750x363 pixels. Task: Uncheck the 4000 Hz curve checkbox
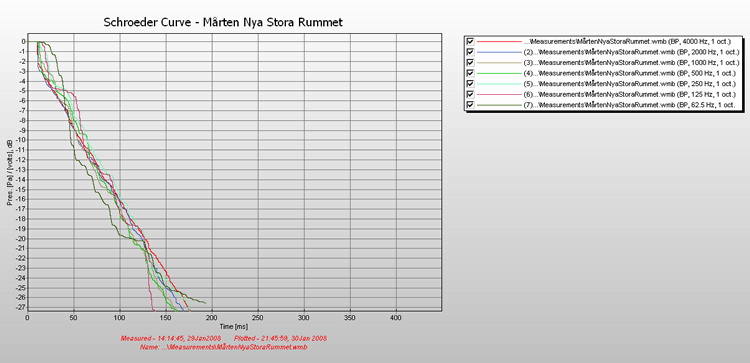click(x=470, y=42)
